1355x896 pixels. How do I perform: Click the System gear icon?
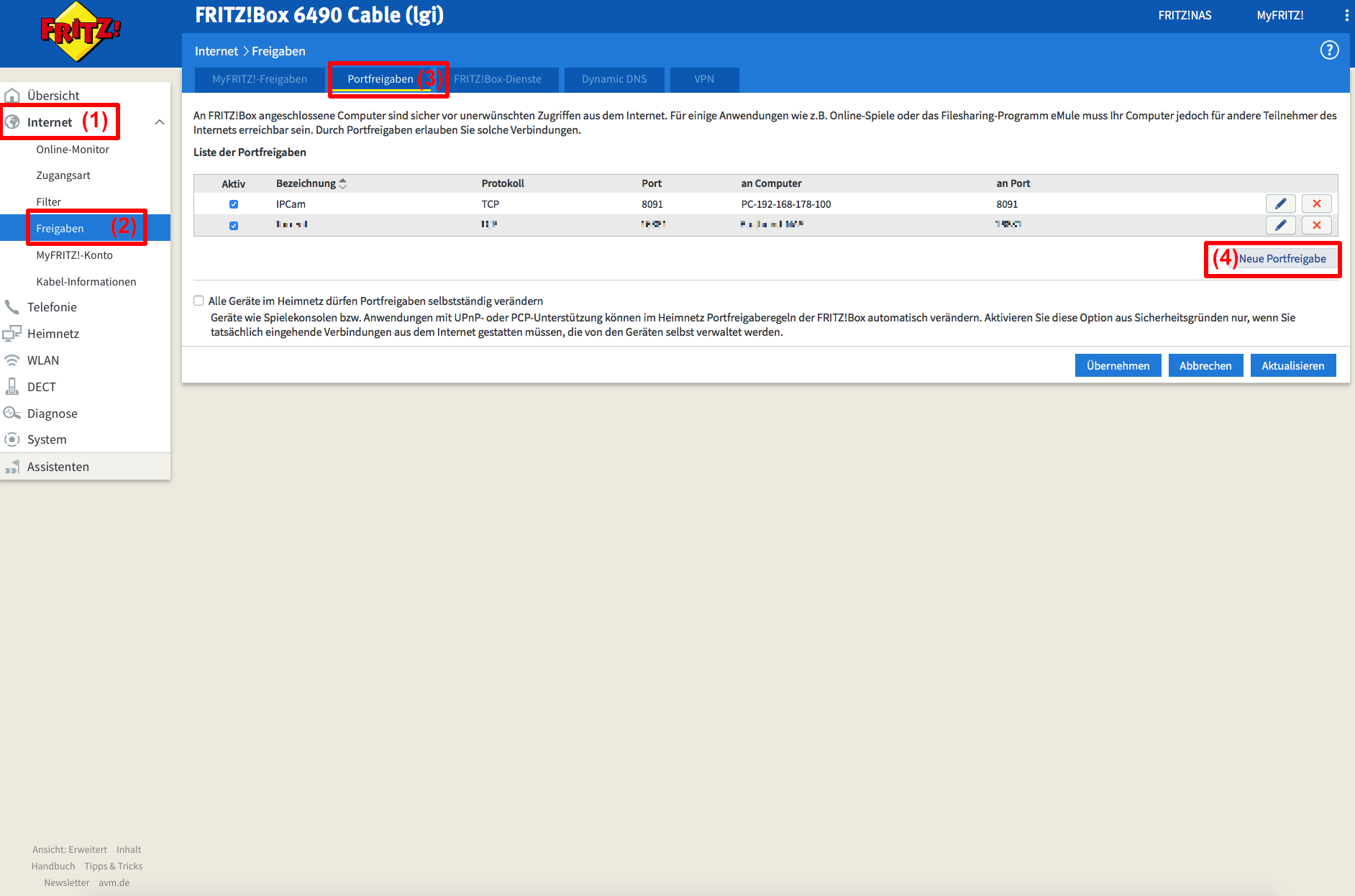click(x=12, y=439)
